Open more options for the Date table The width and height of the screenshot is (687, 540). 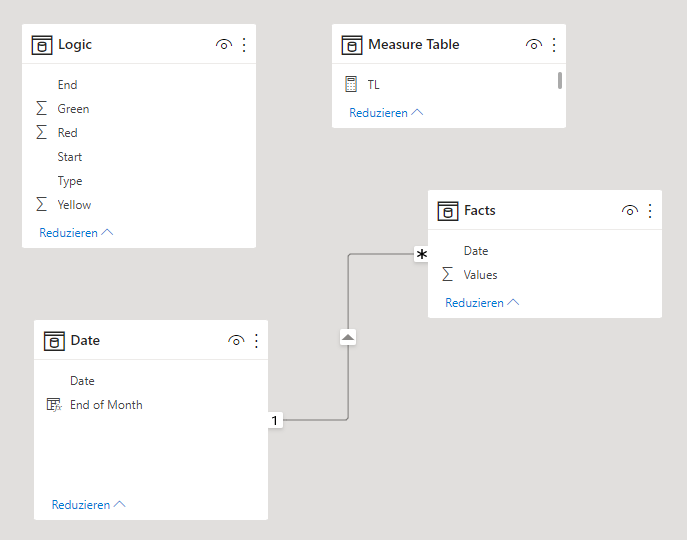coord(256,341)
